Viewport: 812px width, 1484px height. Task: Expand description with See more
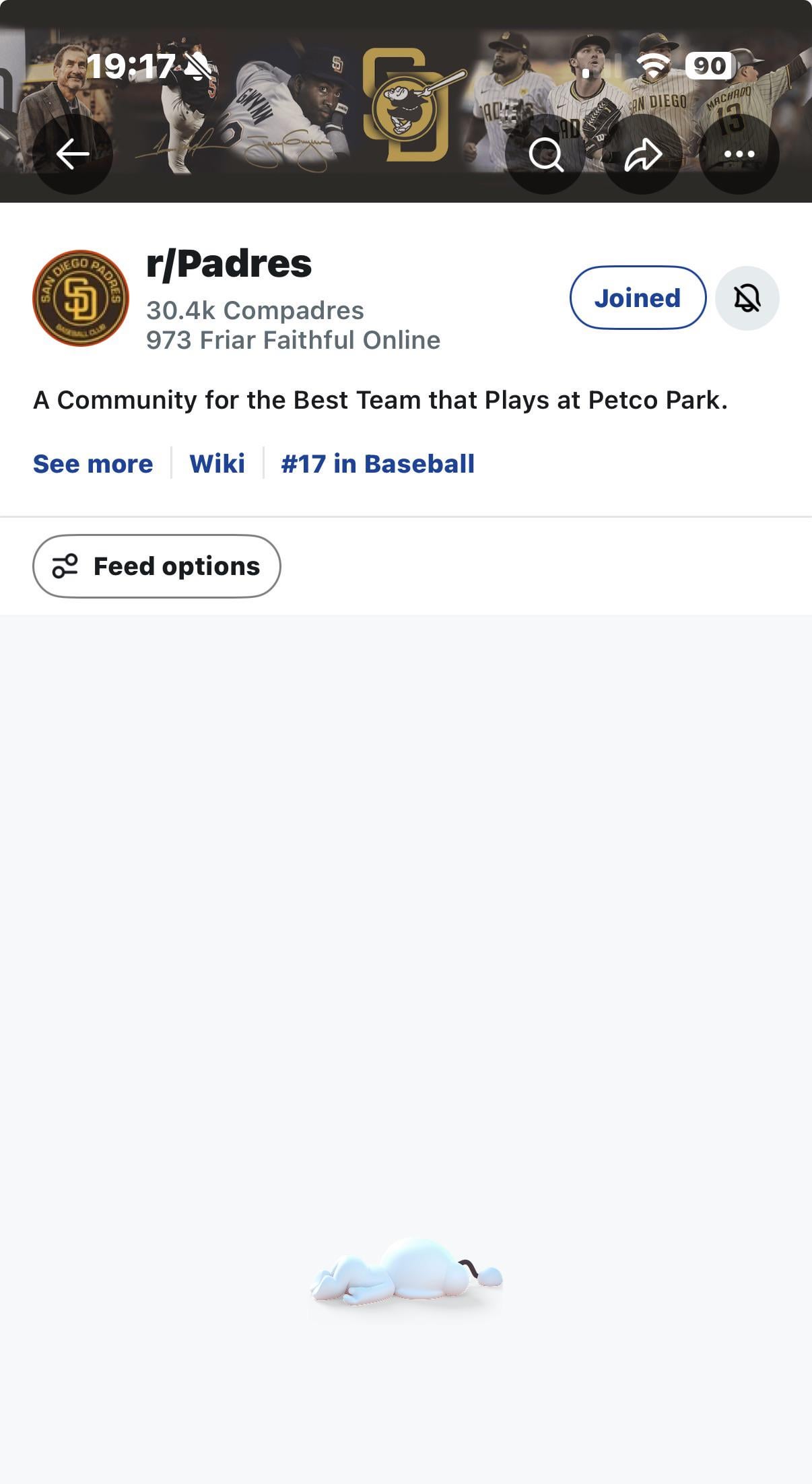click(93, 464)
